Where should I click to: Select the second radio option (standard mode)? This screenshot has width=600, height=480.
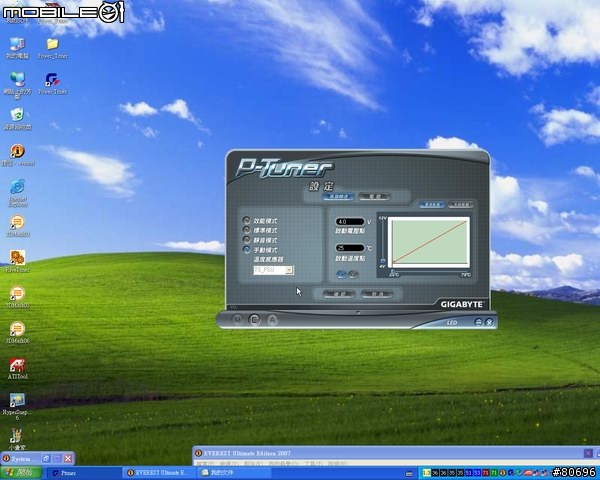coord(246,230)
